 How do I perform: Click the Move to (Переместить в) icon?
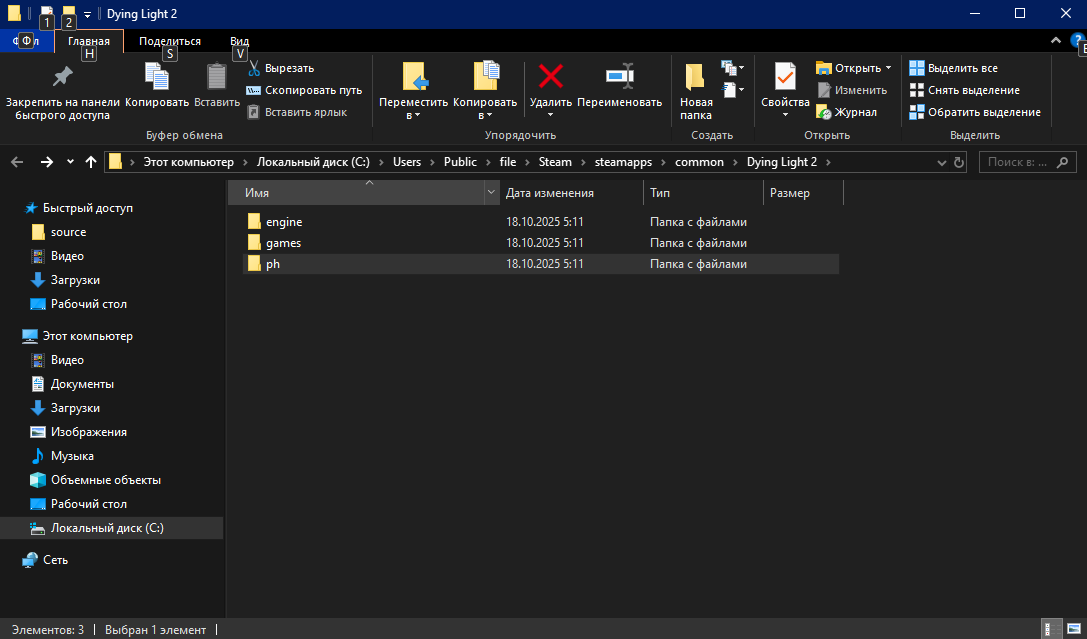[x=414, y=77]
